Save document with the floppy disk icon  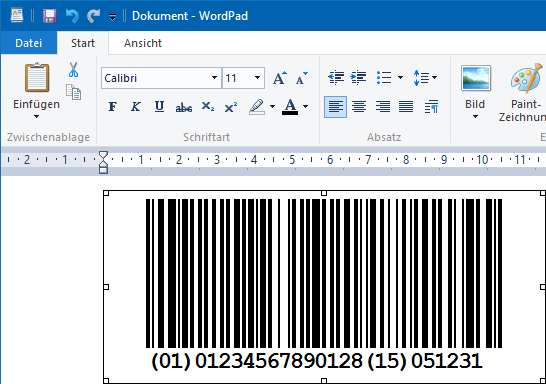[x=50, y=16]
